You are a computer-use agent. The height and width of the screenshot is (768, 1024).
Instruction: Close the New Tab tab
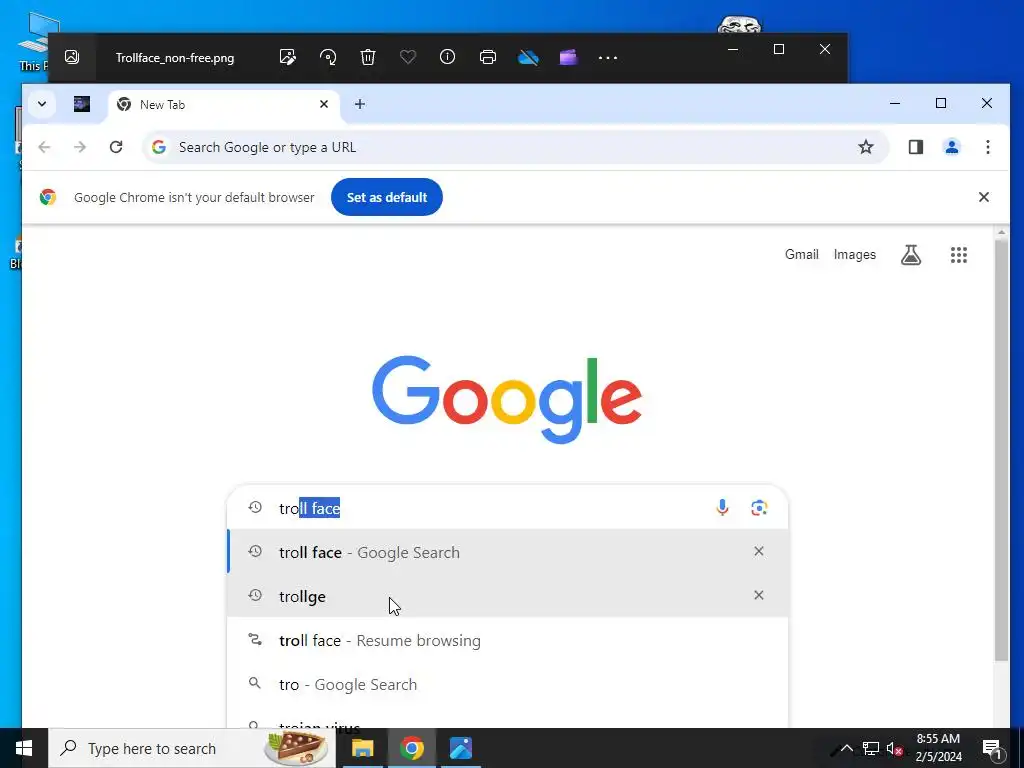point(324,104)
